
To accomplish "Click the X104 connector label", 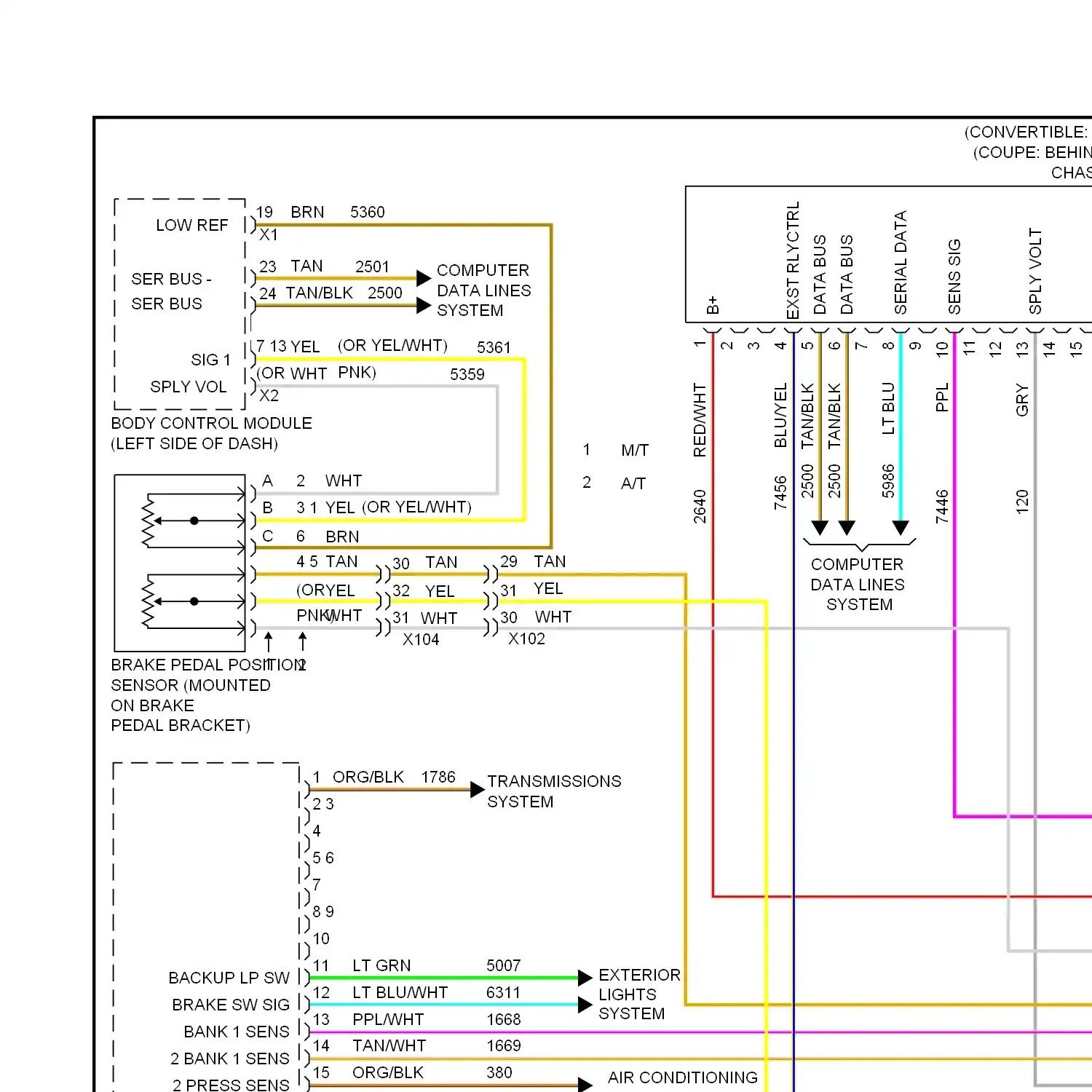I will coord(422,640).
